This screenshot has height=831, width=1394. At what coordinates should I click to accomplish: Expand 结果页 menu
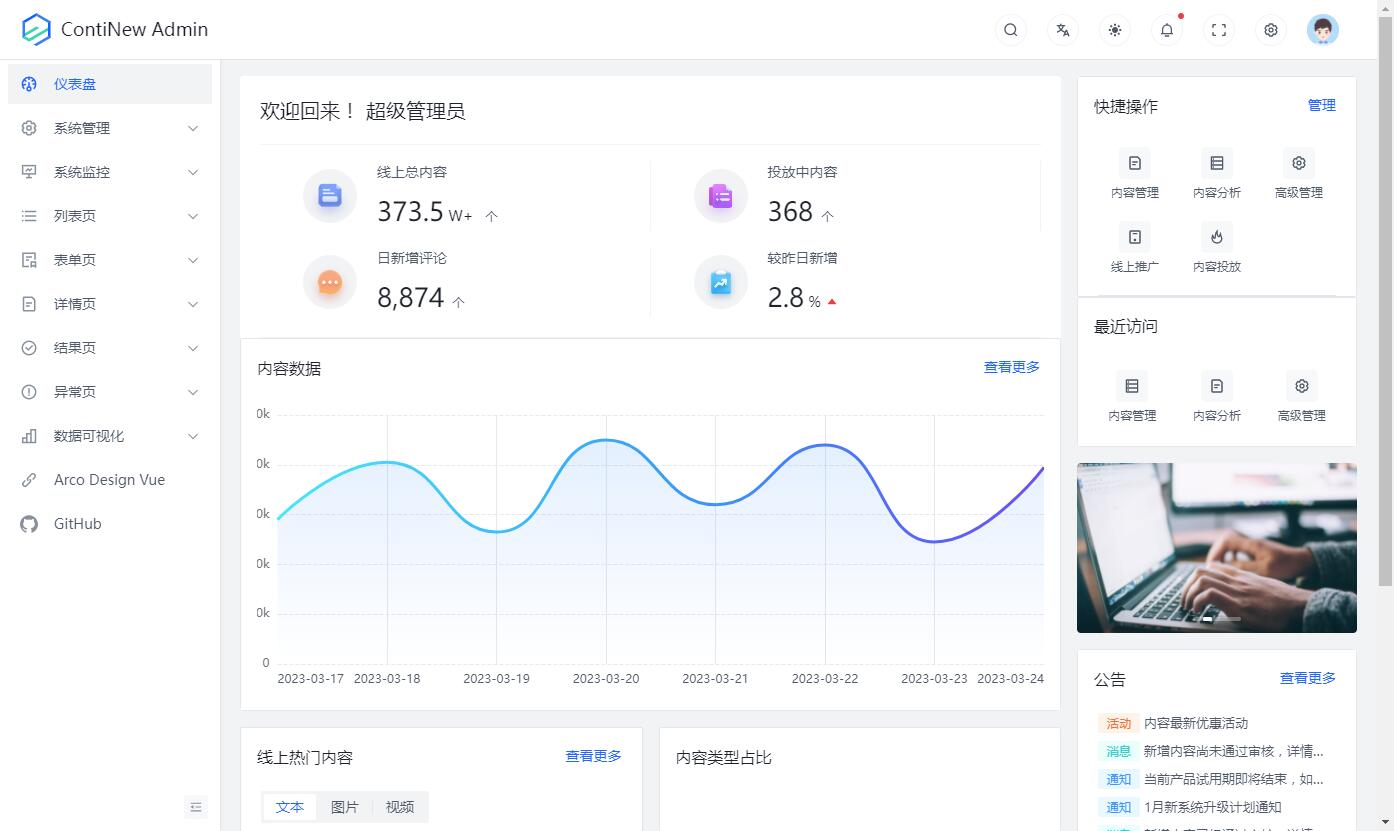tap(110, 348)
